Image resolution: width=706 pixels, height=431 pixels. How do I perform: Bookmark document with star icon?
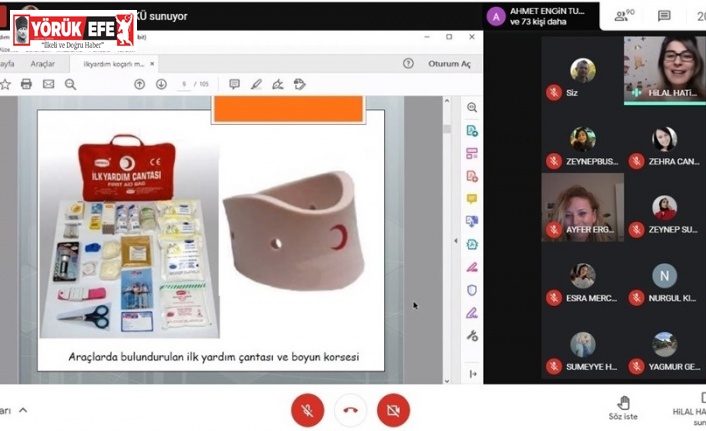5,84
